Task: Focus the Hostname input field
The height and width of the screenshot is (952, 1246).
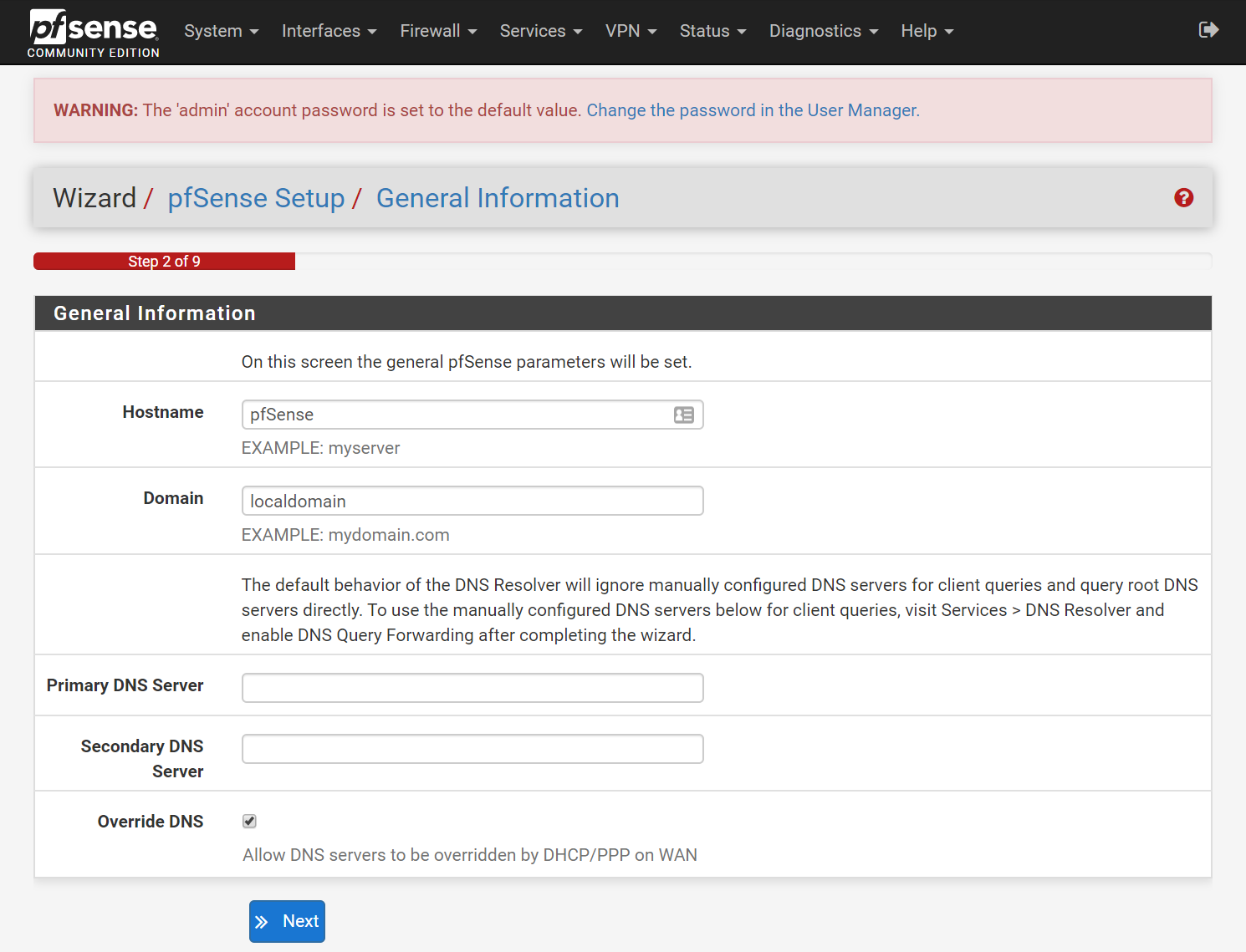Action: 472,415
